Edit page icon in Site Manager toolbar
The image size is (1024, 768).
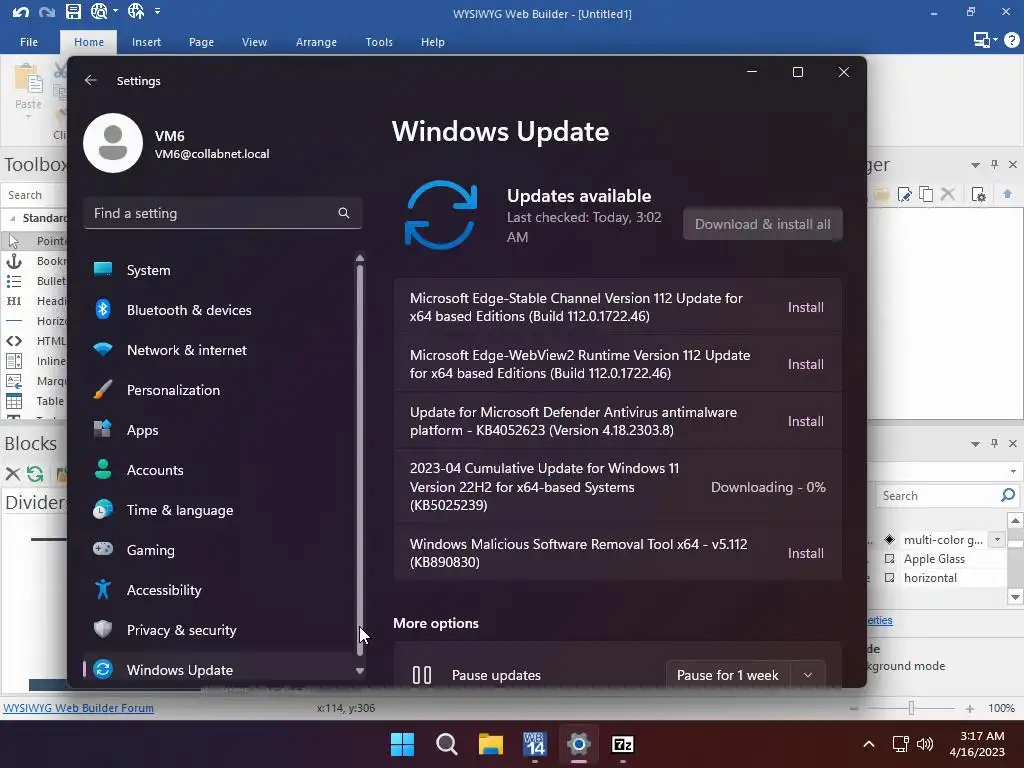(x=904, y=194)
